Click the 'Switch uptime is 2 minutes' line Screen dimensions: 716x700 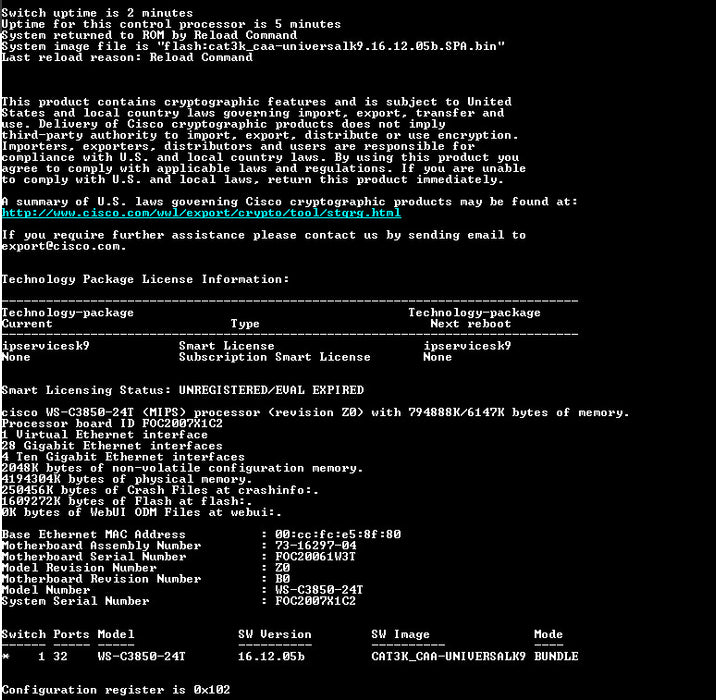[x=97, y=13]
